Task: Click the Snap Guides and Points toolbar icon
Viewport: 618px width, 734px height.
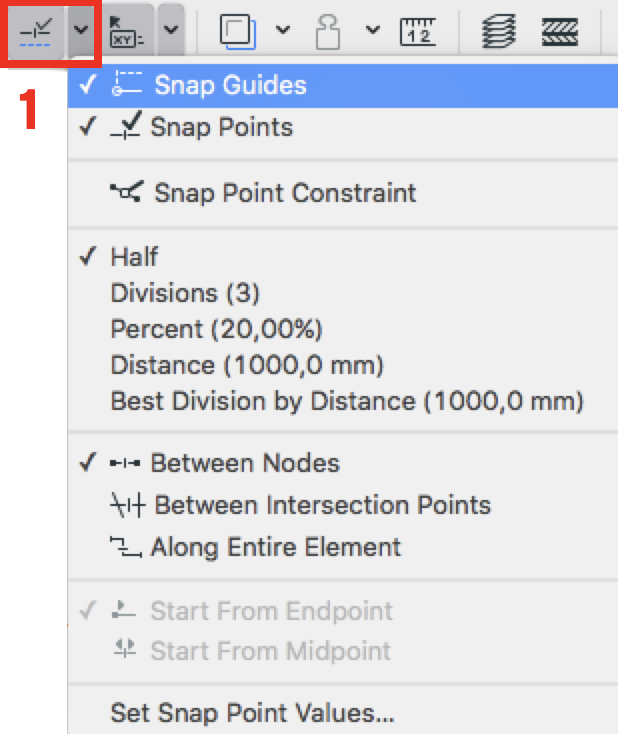Action: pos(35,33)
